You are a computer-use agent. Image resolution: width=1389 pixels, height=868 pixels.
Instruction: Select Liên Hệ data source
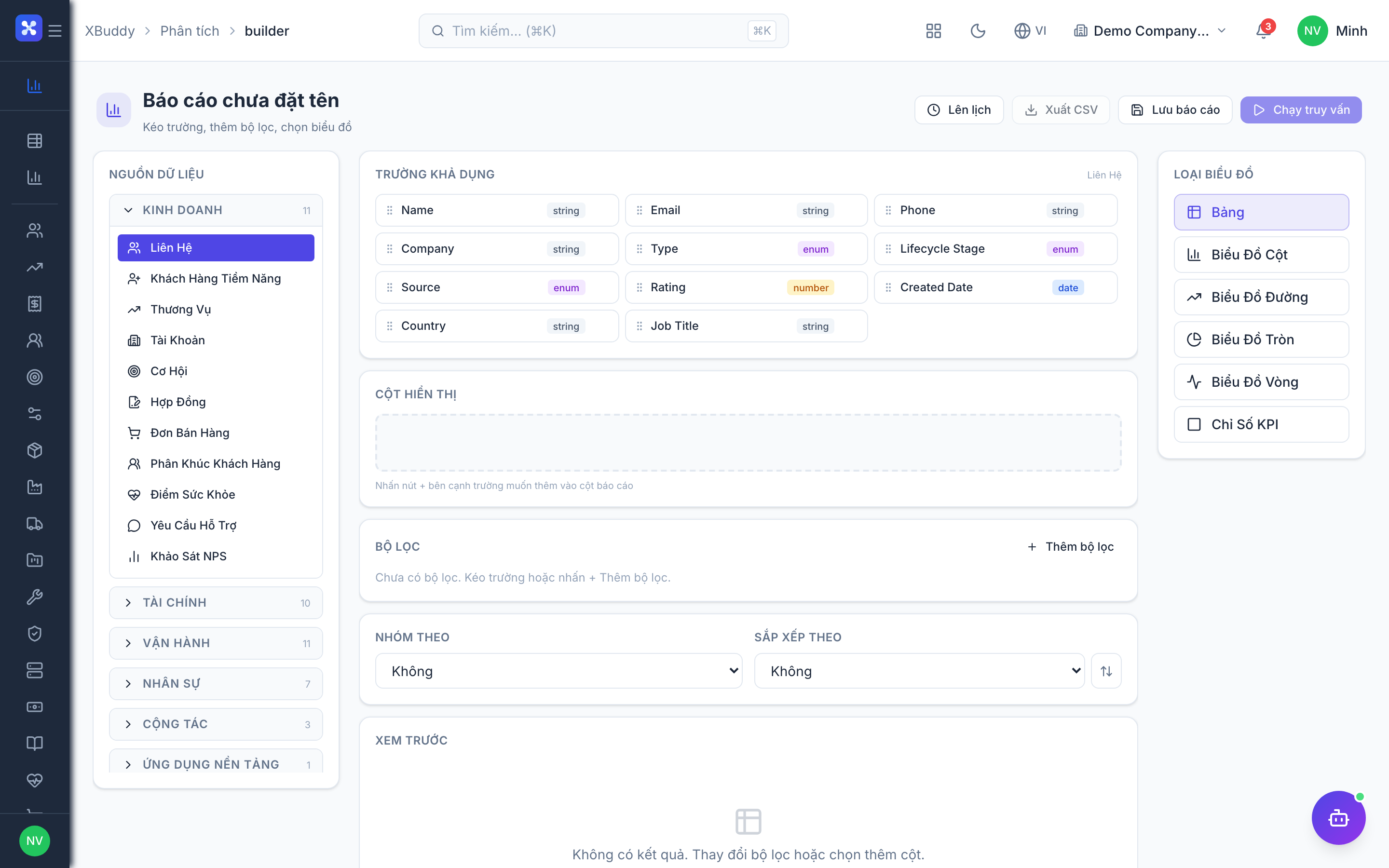click(216, 248)
